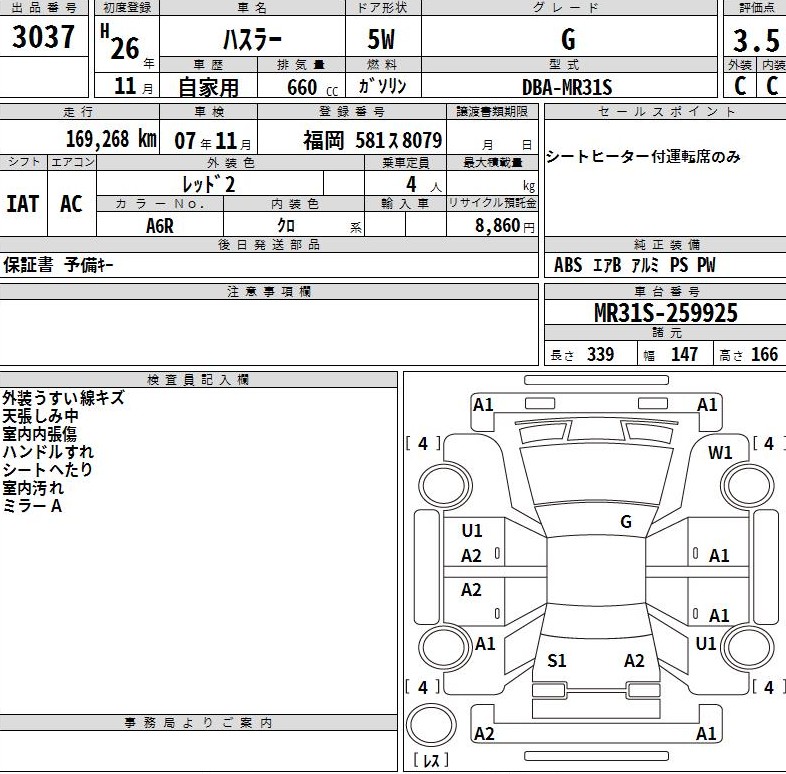
Task: Click sales point text シートヒーター付運転席のみ
Action: coord(643,156)
